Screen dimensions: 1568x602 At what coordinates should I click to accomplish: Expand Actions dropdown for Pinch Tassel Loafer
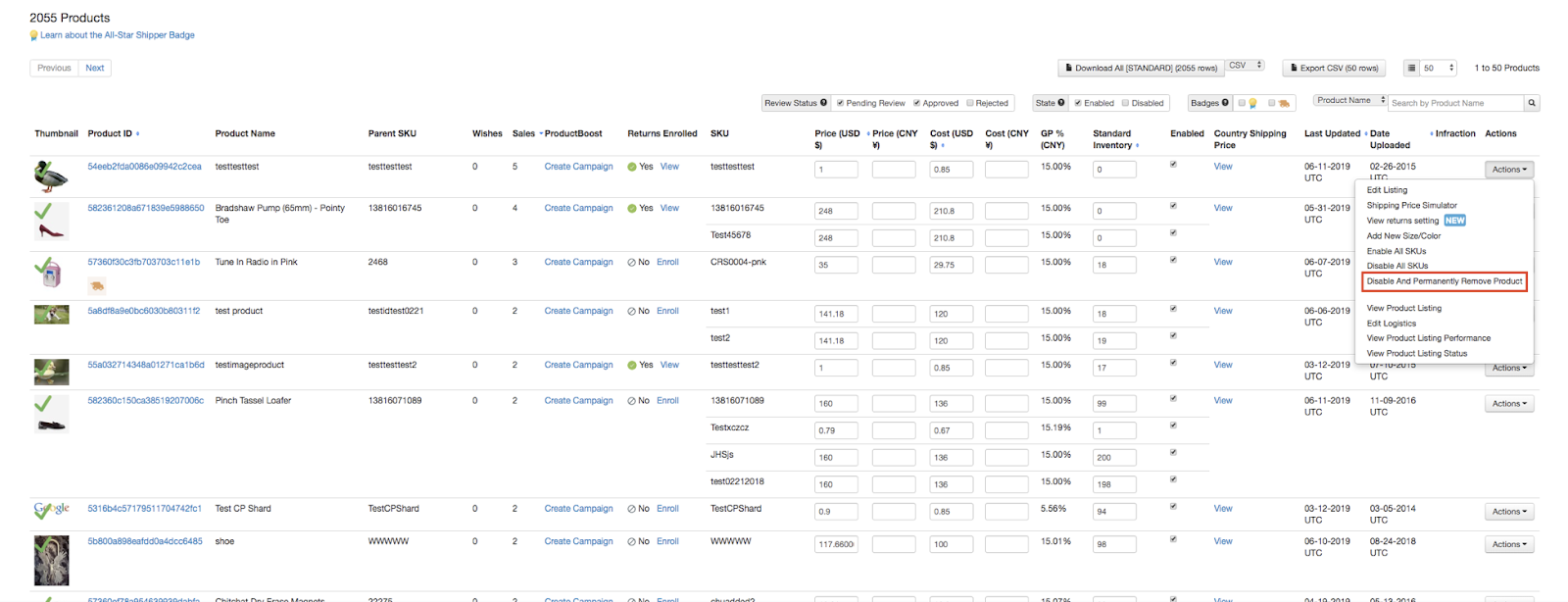coord(1508,404)
